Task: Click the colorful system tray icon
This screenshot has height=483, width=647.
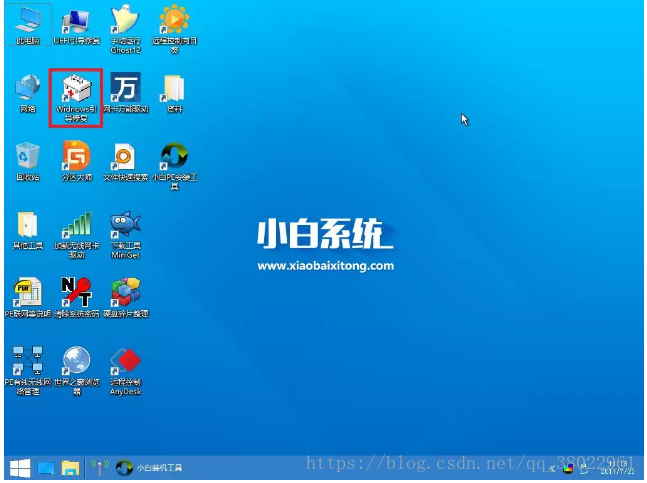Action: tap(569, 469)
